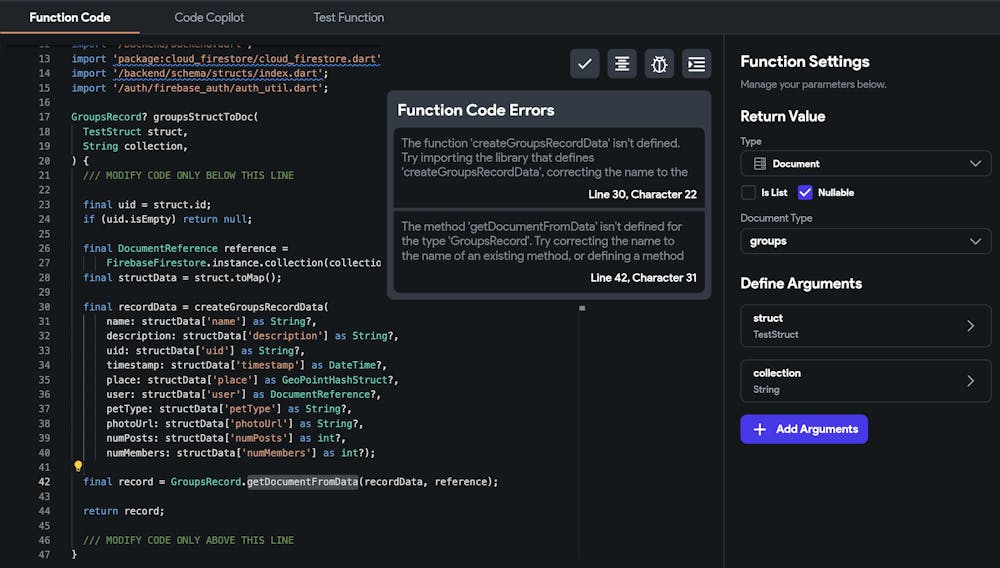Open the Test Function tab
Screen dimensions: 1000x568
348,17
